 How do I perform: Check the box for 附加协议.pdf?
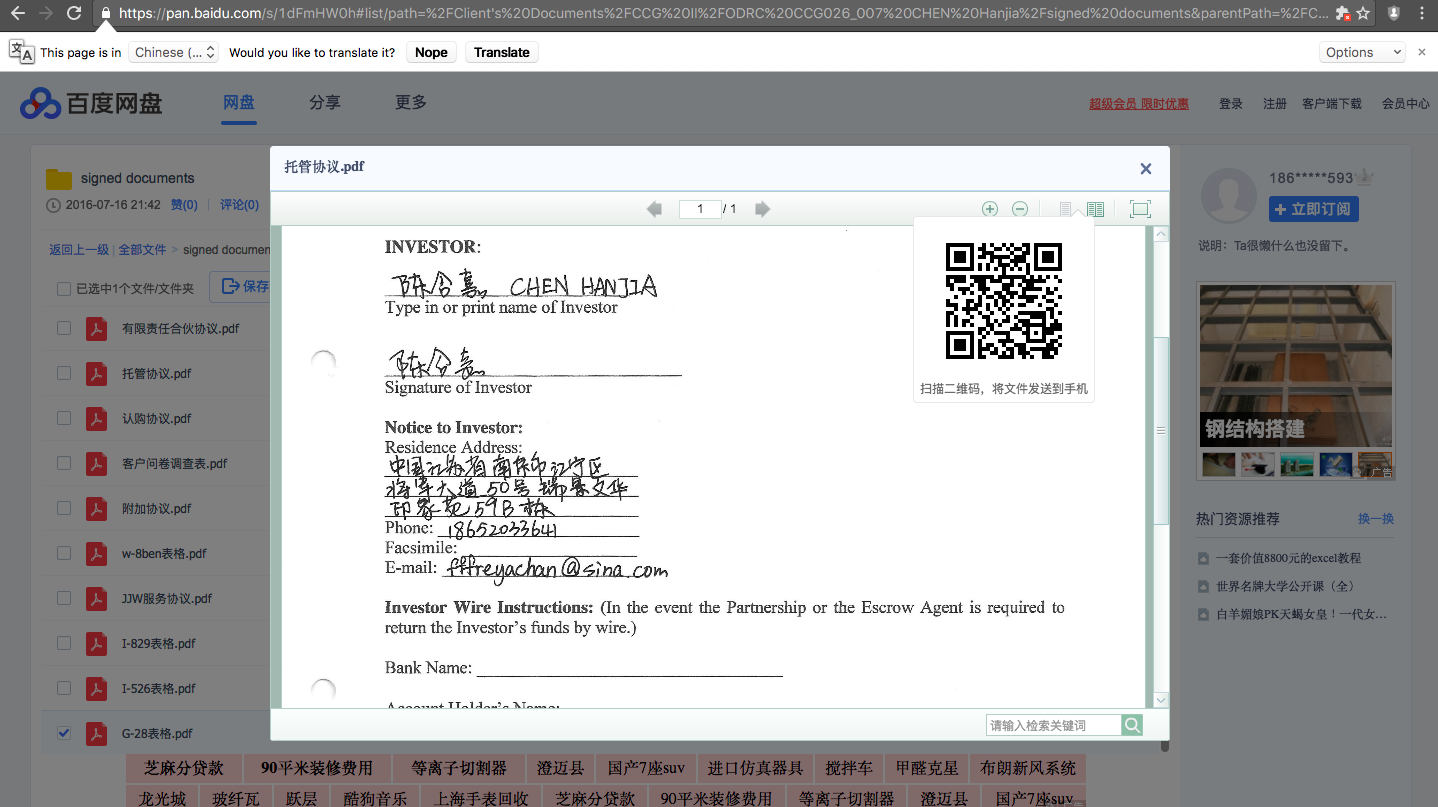pos(64,508)
